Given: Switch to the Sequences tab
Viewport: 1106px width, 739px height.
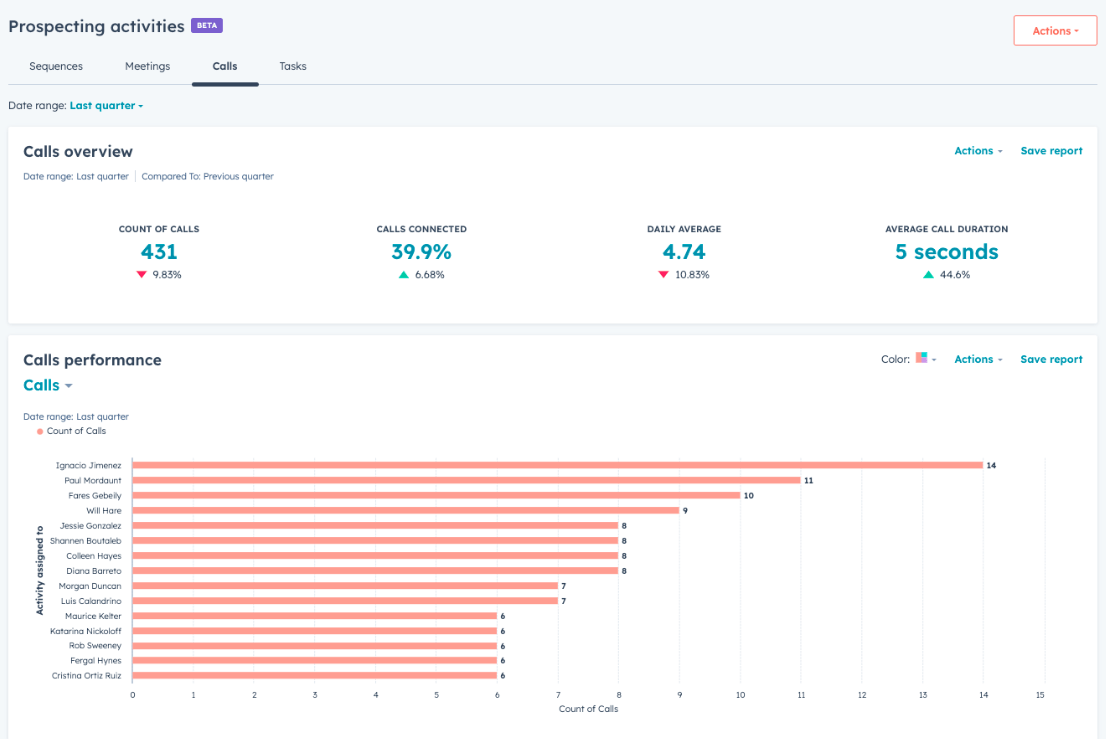Looking at the screenshot, I should click(x=56, y=66).
